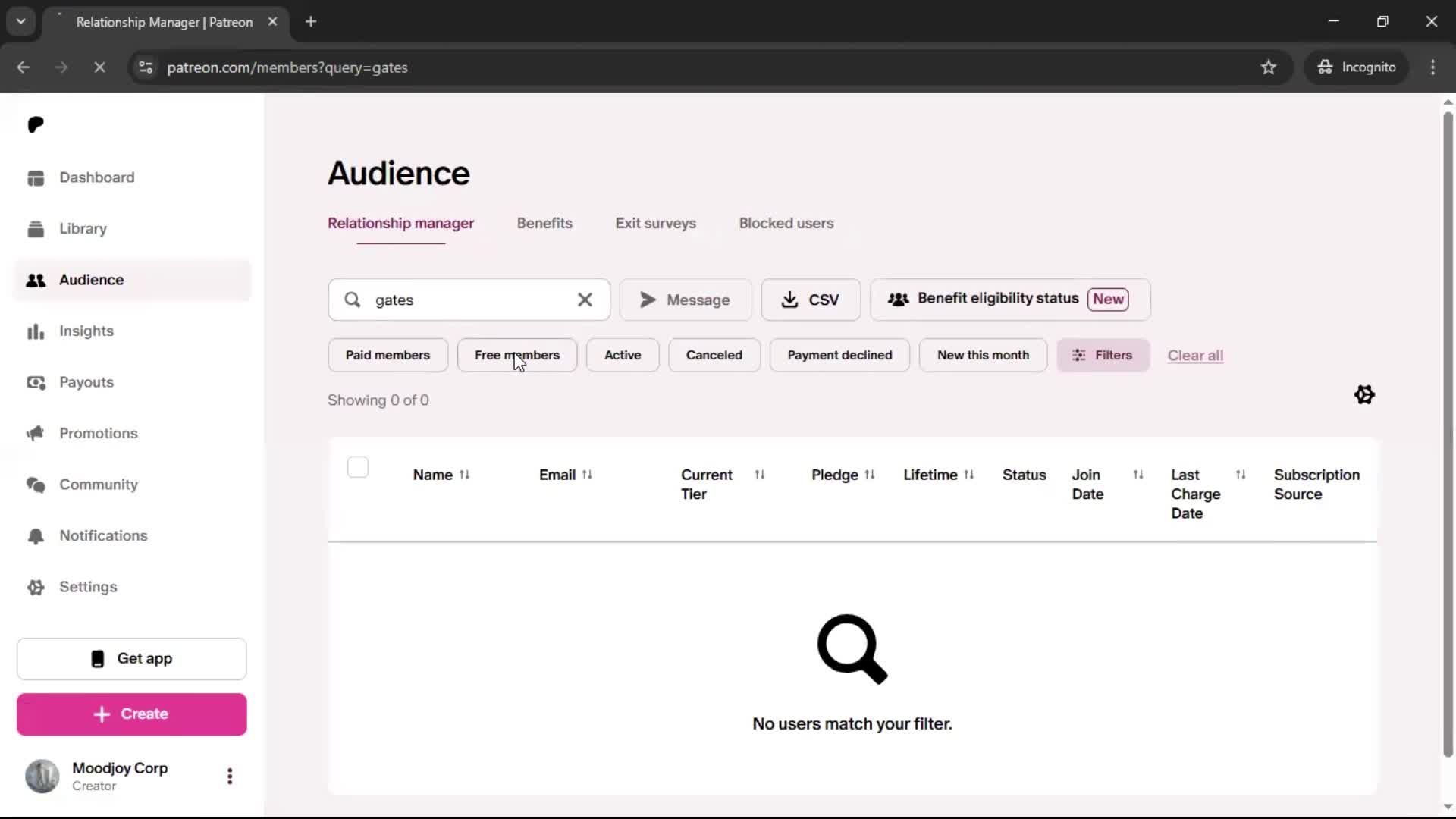1456x819 pixels.
Task: Open the browser three-dot menu
Action: click(x=1432, y=67)
